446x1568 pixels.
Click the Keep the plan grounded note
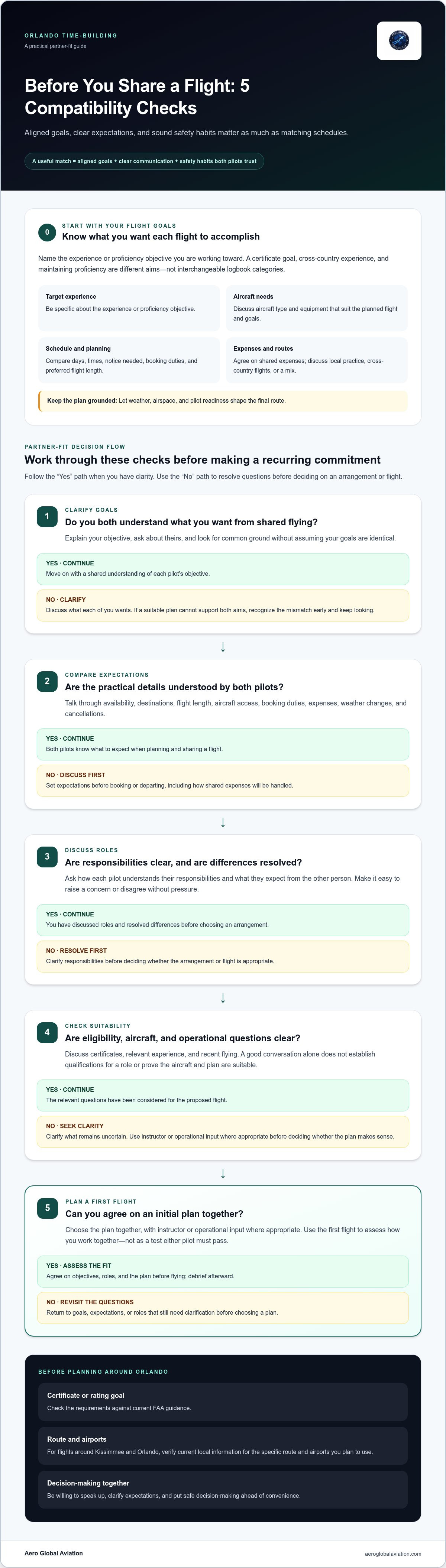point(223,400)
